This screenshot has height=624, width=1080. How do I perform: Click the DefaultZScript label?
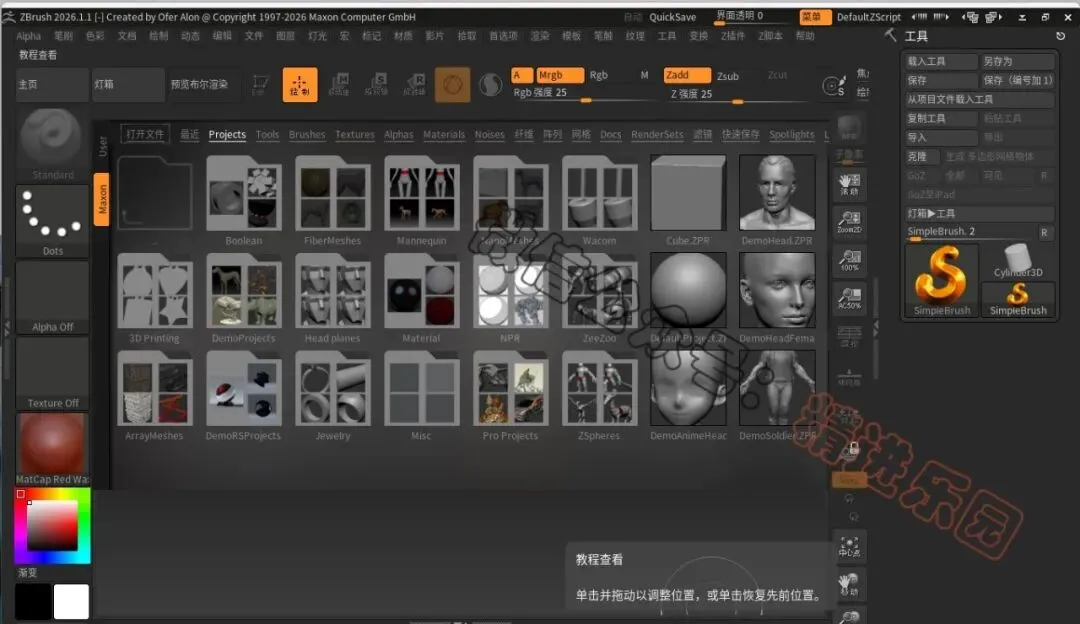click(869, 17)
